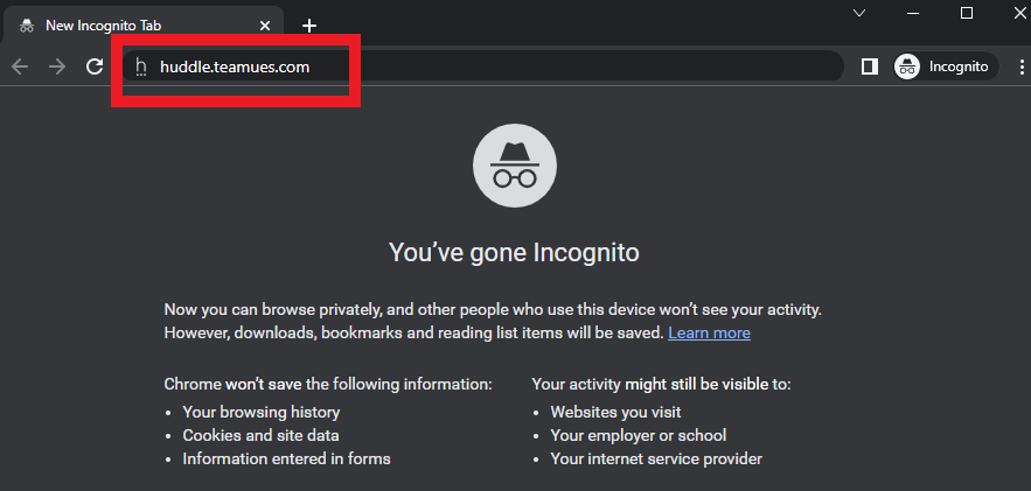Follow the Learn more link

(x=709, y=333)
